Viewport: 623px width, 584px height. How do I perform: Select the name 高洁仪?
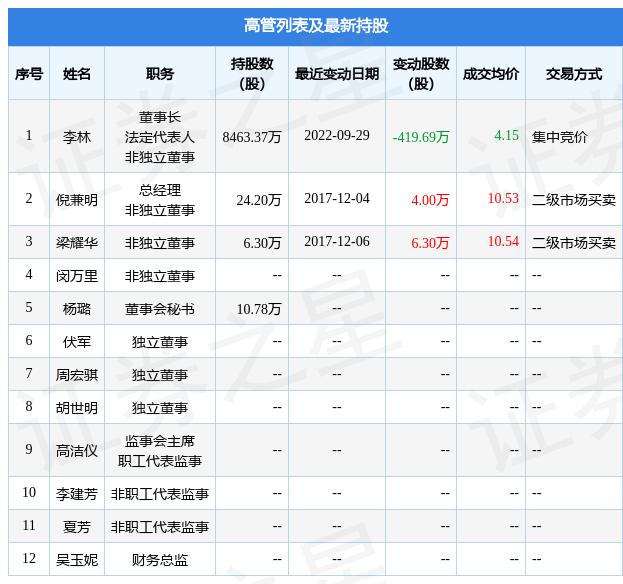click(x=77, y=451)
